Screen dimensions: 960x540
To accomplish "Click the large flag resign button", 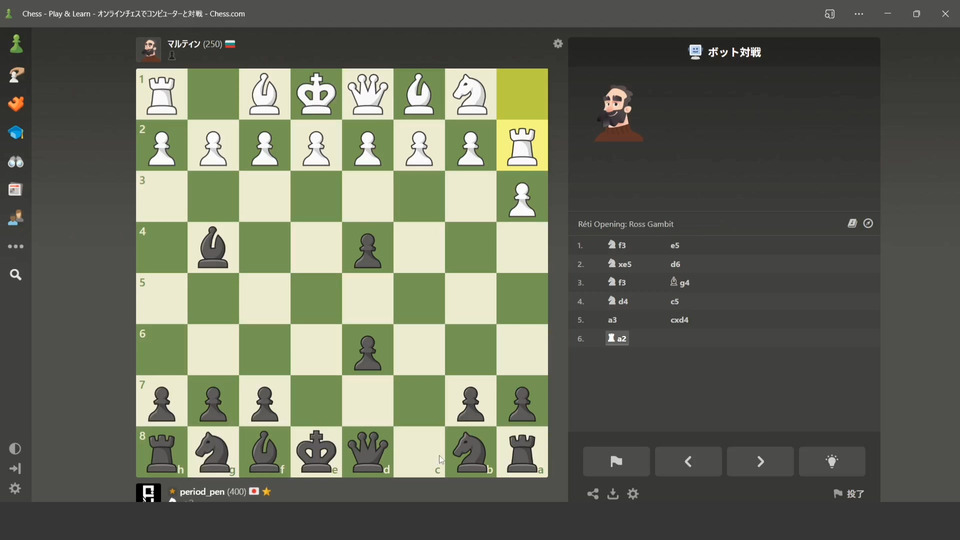I will [616, 462].
